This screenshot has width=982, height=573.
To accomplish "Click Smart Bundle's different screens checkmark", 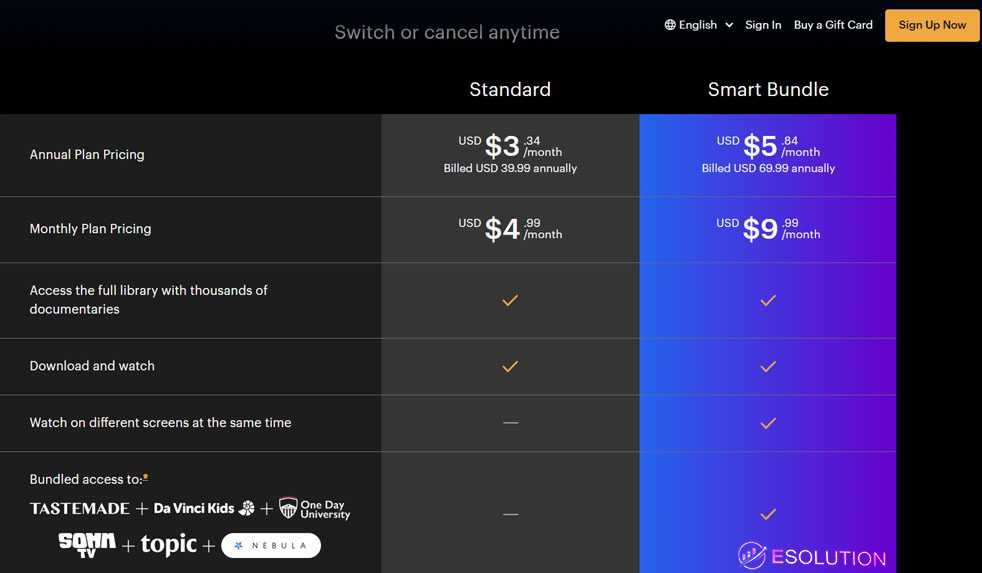I will coord(768,423).
